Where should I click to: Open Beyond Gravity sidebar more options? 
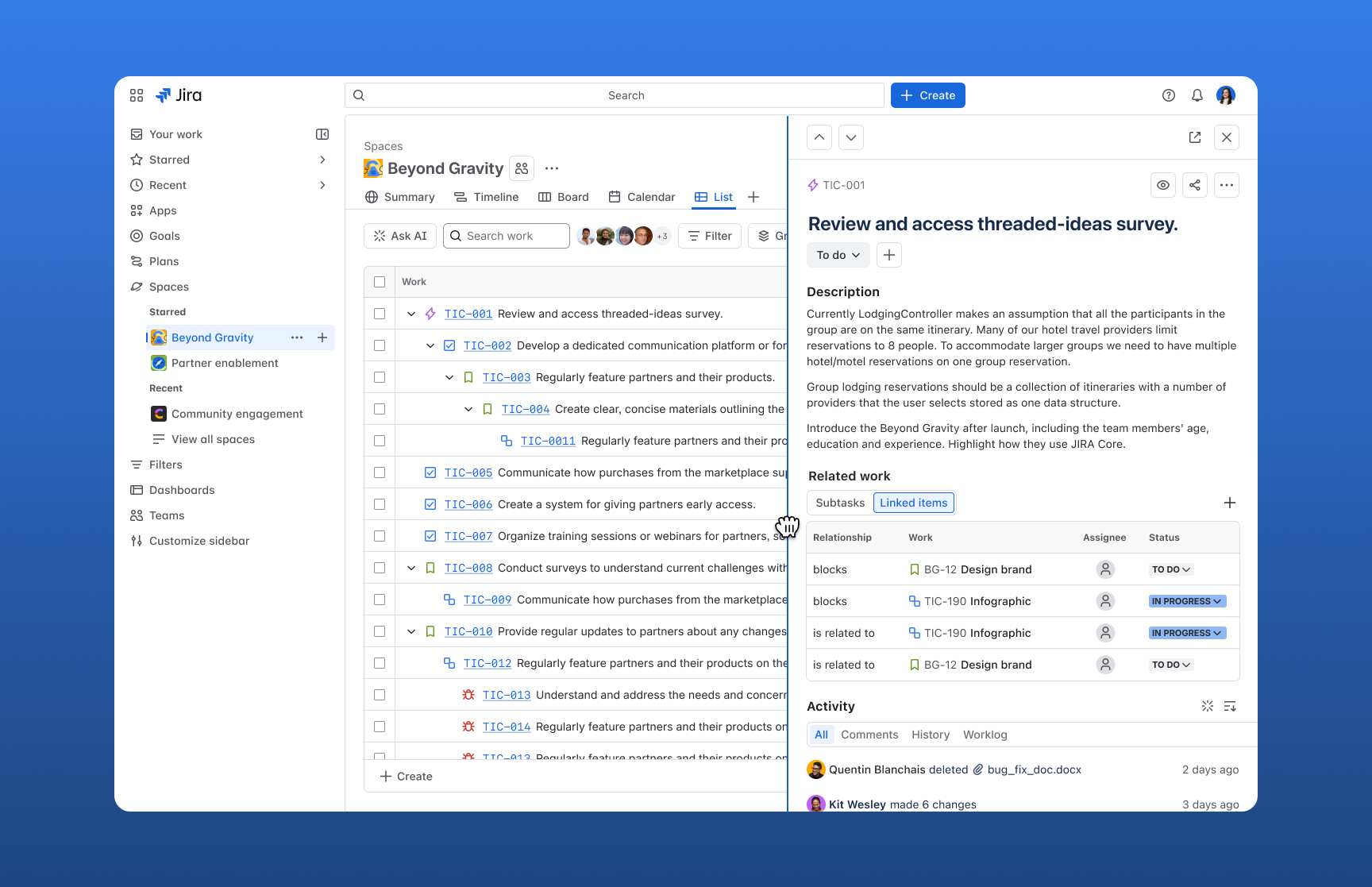pyautogui.click(x=297, y=337)
